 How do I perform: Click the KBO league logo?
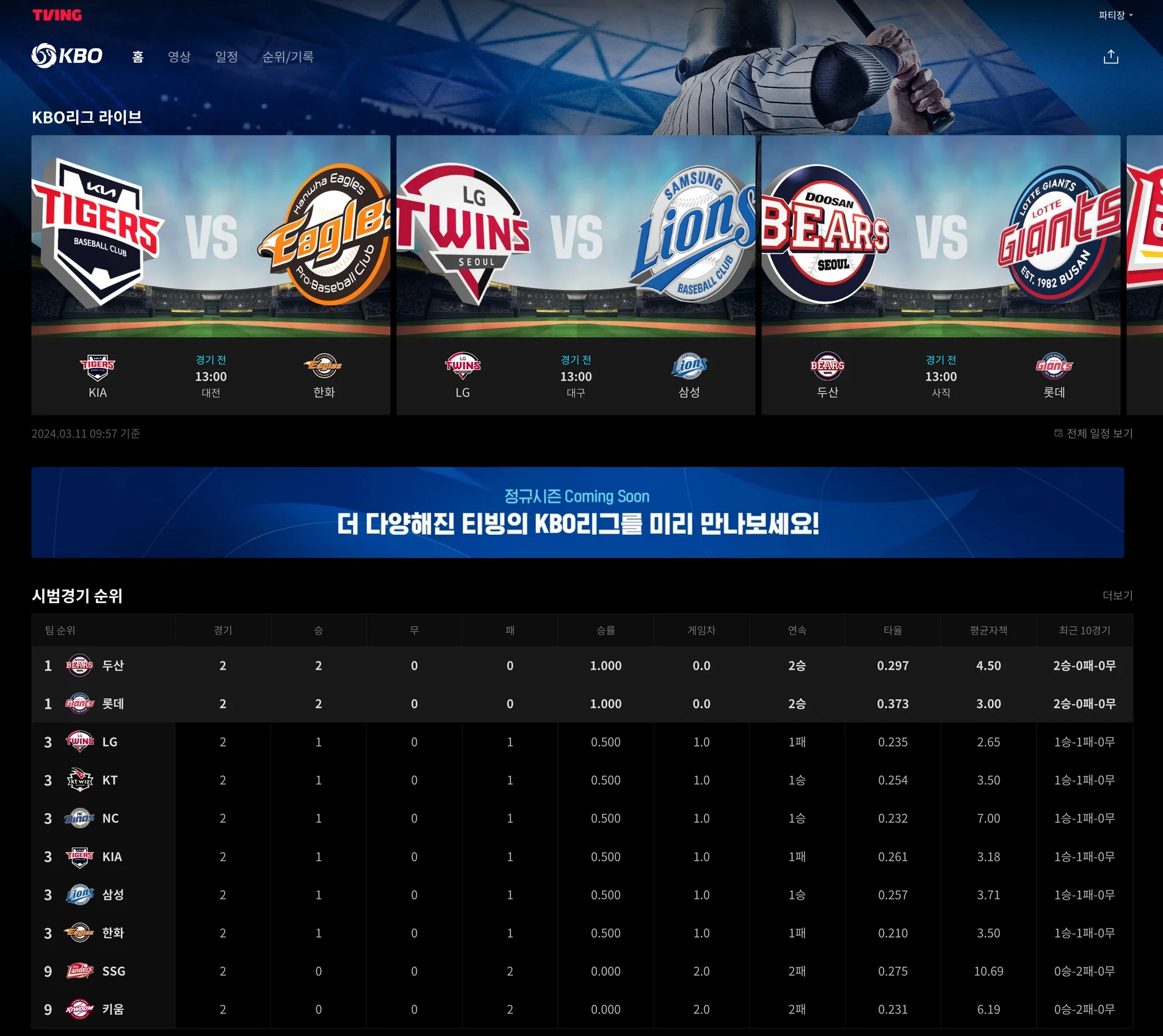click(x=67, y=56)
